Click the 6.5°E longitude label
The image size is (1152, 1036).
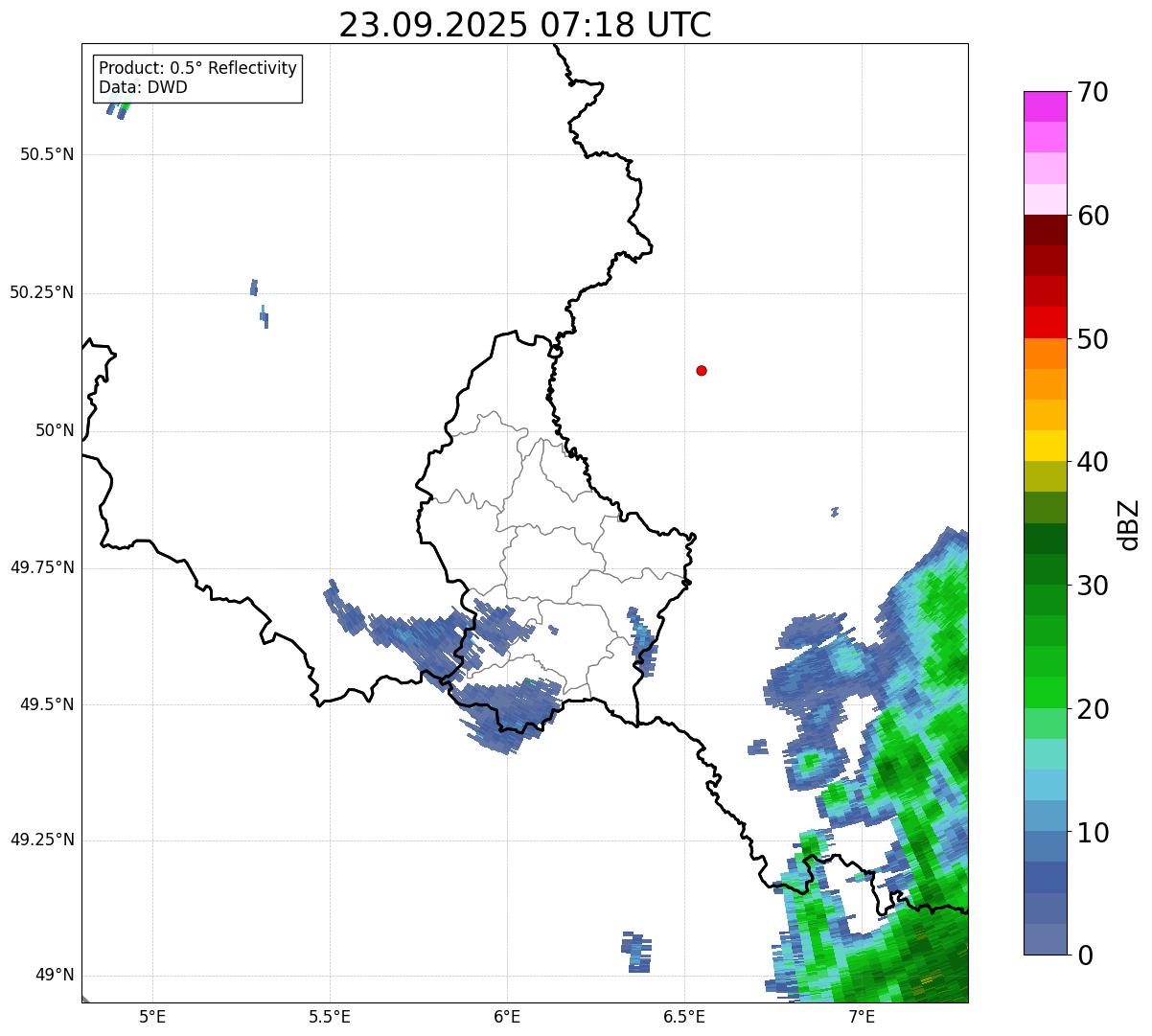pyautogui.click(x=684, y=1017)
